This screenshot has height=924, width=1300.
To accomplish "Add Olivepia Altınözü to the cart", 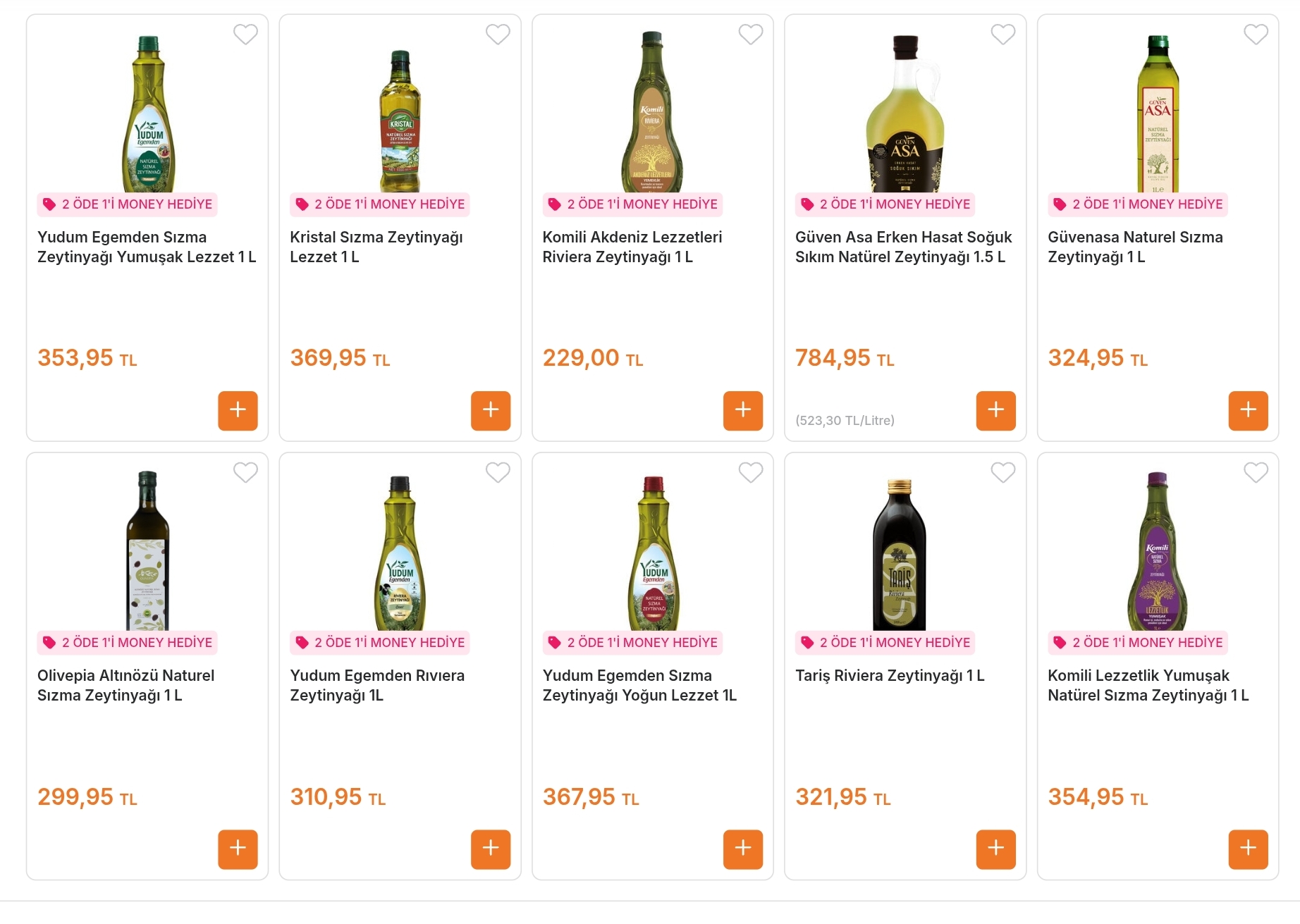I will tap(238, 850).
